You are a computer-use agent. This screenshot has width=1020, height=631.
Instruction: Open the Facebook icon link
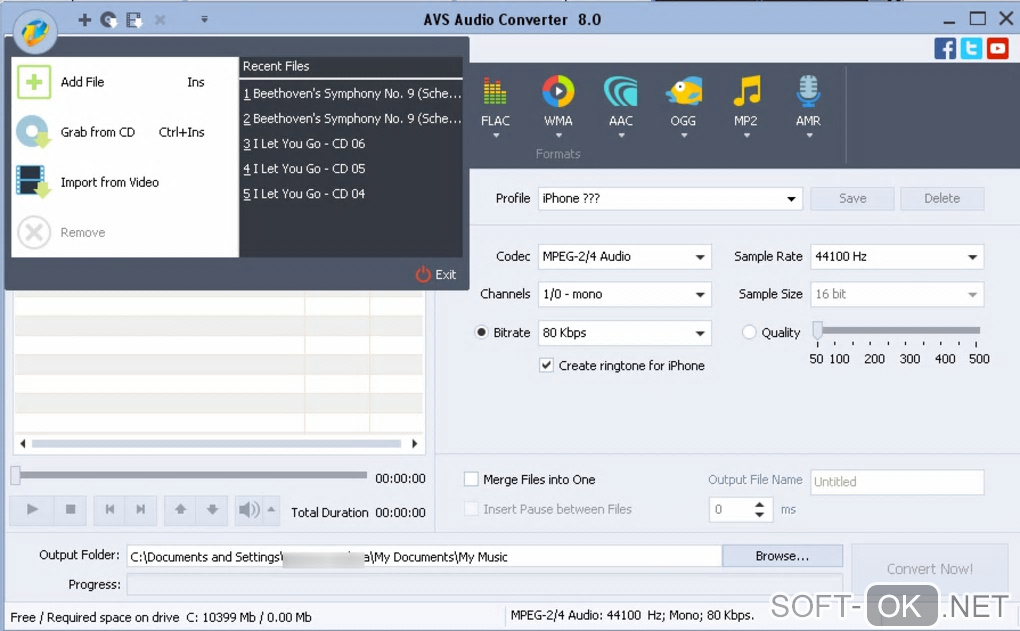click(945, 49)
